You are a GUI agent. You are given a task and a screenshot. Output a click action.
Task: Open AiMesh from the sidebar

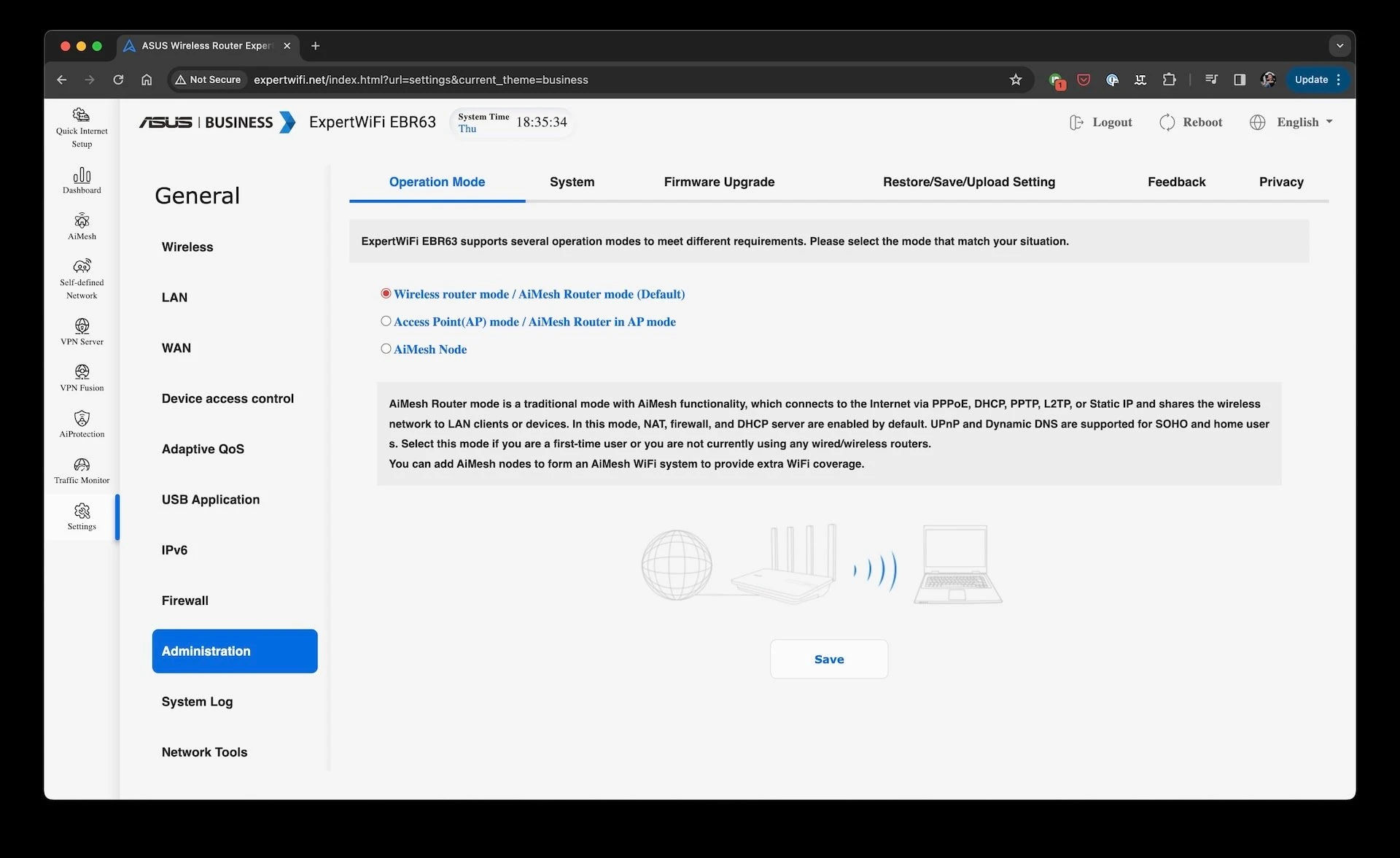point(82,226)
